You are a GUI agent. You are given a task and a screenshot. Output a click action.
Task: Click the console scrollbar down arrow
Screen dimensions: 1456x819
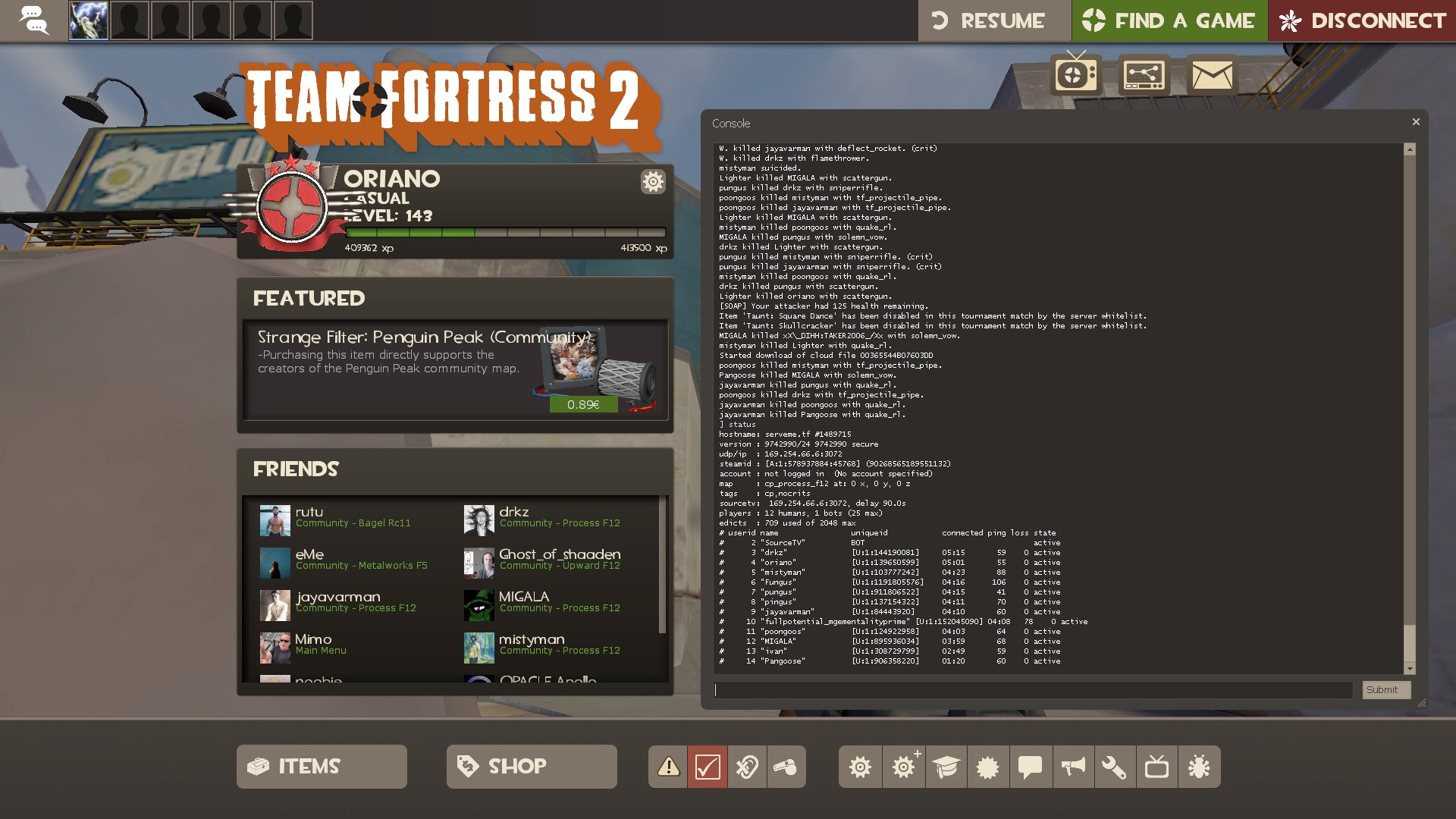[1410, 669]
